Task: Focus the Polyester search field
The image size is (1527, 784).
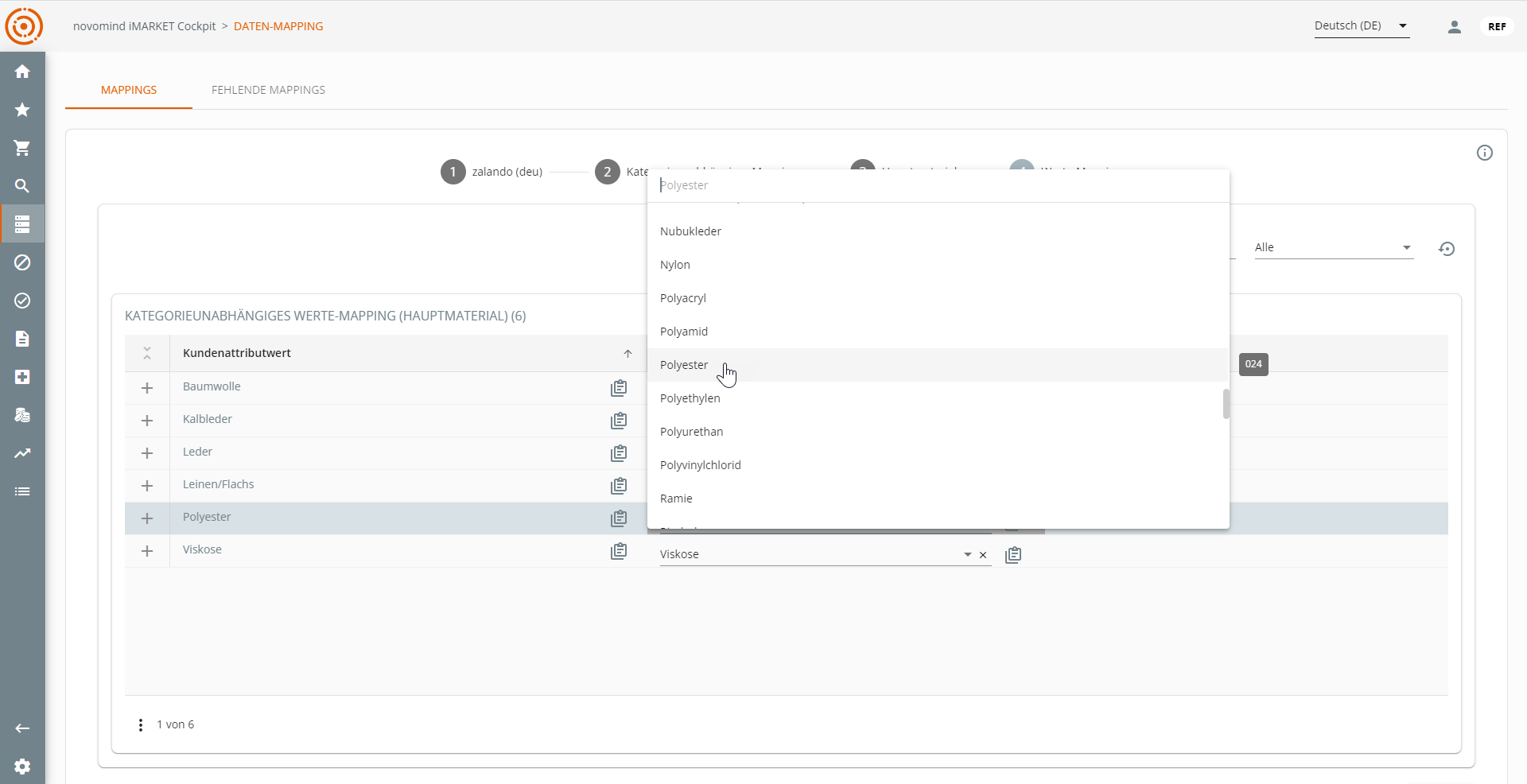Action: (x=938, y=185)
